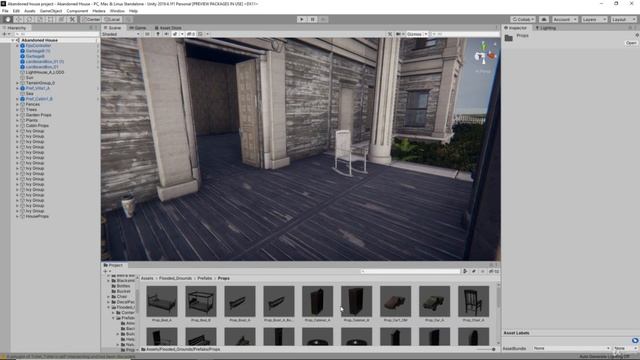Image resolution: width=640 pixels, height=360 pixels.
Task: Click Prefabs in the breadcrumb path
Action: click(205, 278)
